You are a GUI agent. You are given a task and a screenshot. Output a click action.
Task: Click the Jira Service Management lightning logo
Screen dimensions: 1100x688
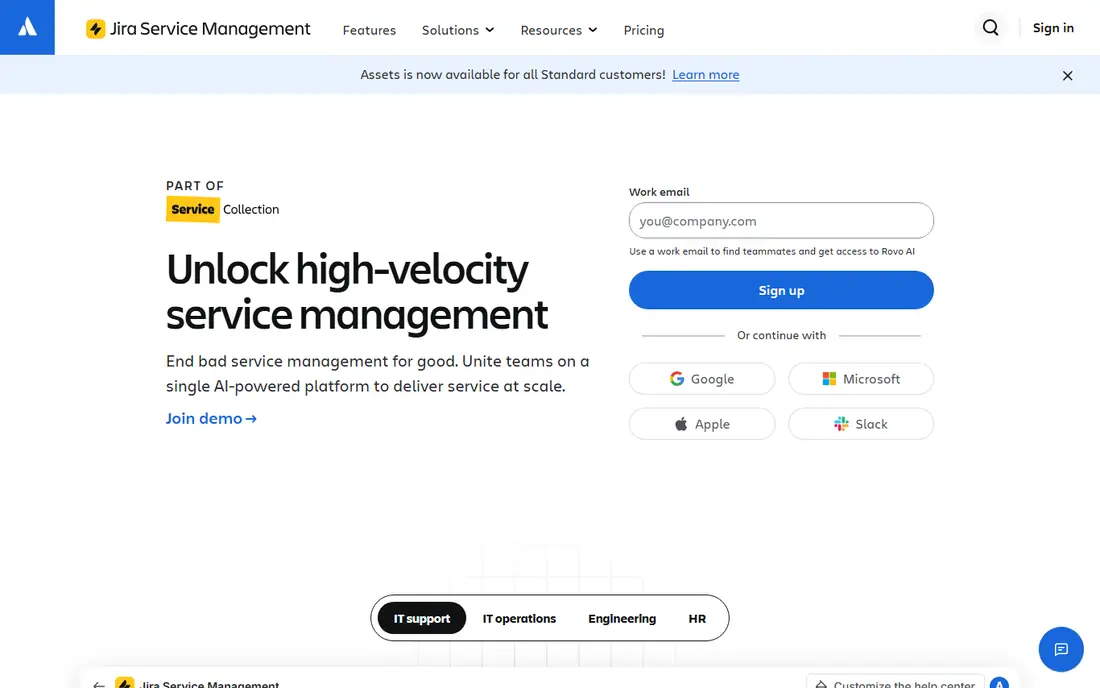point(95,29)
